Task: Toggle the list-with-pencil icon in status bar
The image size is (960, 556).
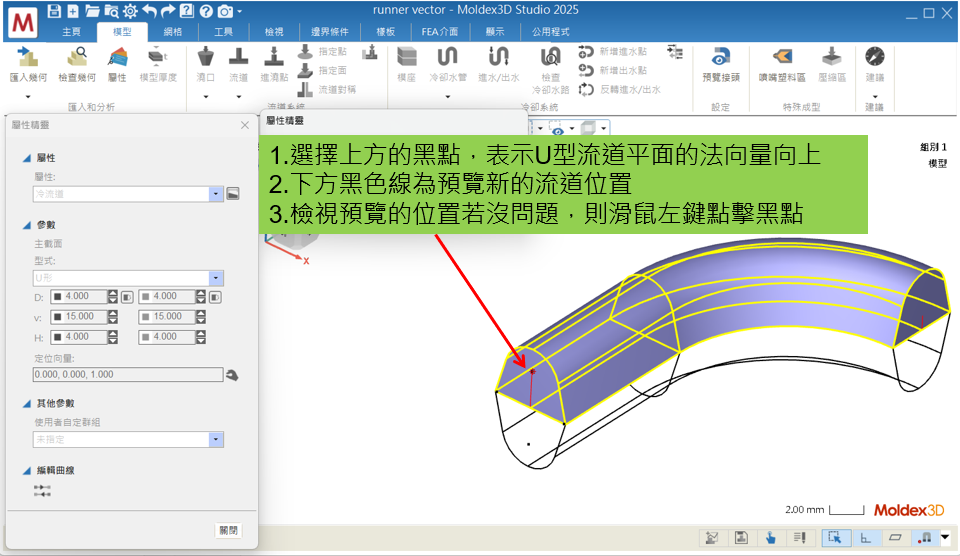Action: tap(800, 538)
